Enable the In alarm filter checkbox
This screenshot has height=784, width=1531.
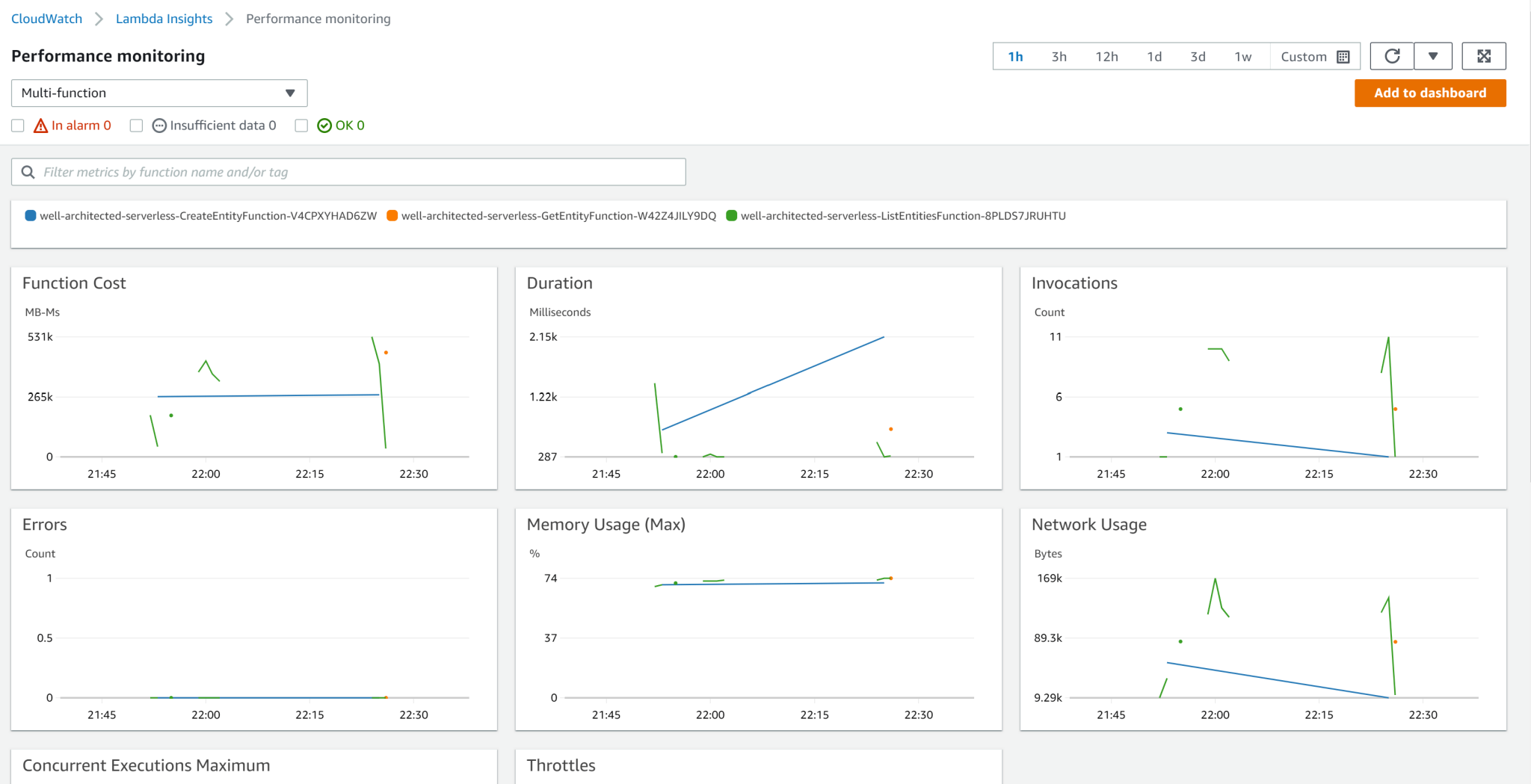[17, 125]
